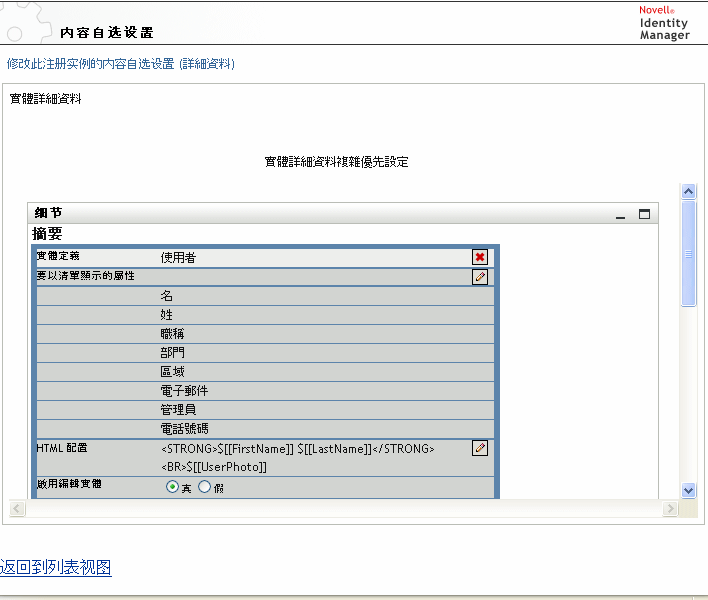Click the 部門 attribute row
The height and width of the screenshot is (600, 708).
265,353
